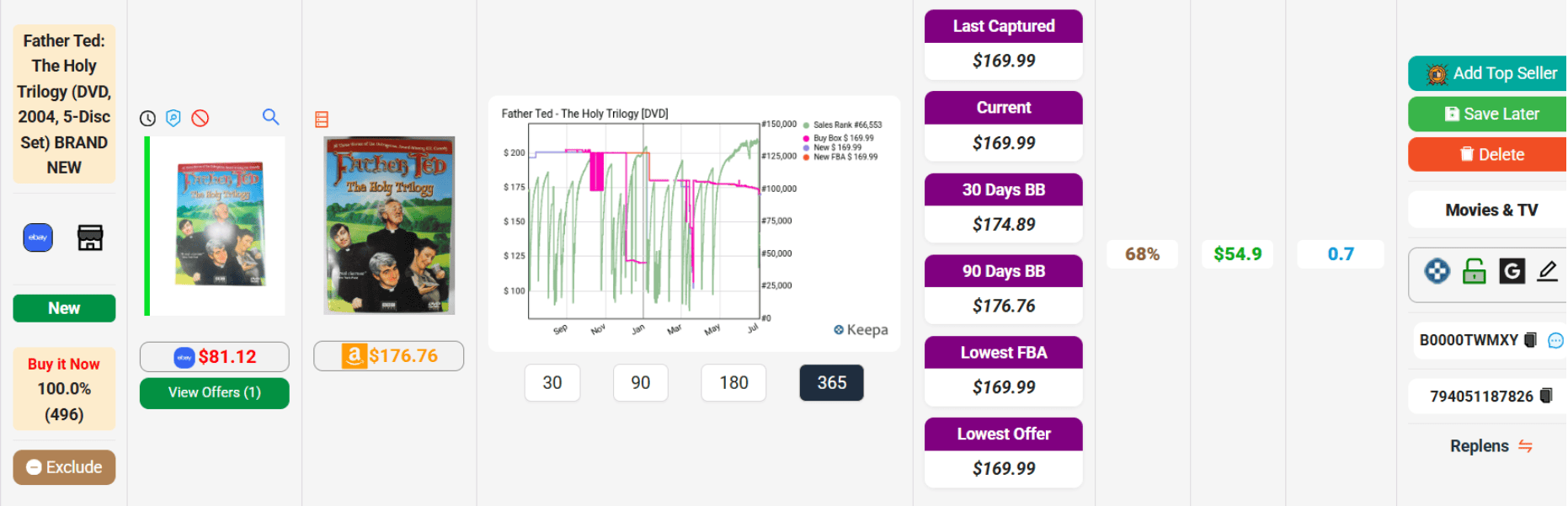Copy ASIN B0000TWMXY with the copy icon
Image resolution: width=1568 pixels, height=506 pixels.
tap(1531, 340)
